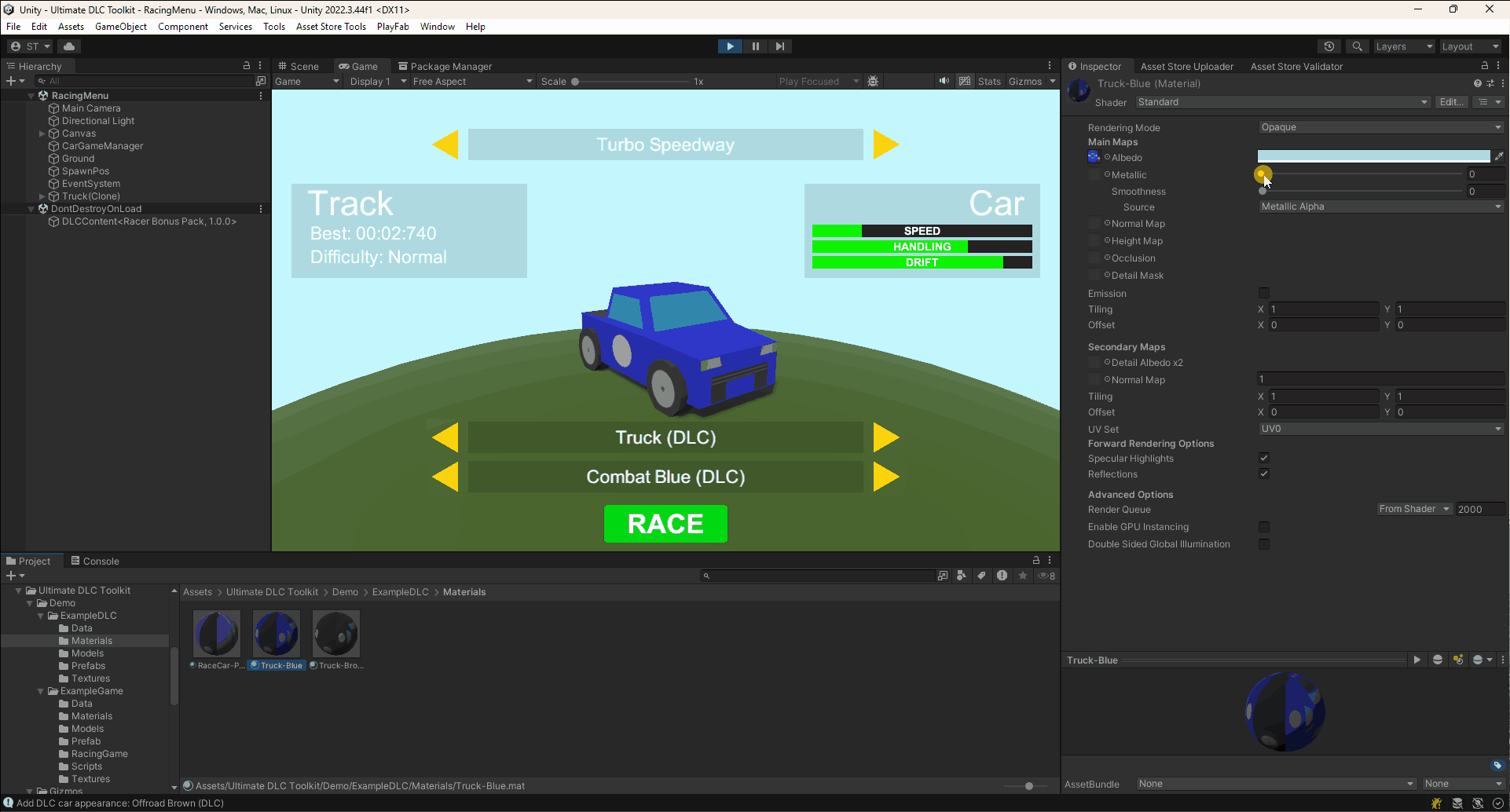The width and height of the screenshot is (1510, 812).
Task: Click the Step frame button
Action: click(x=779, y=46)
